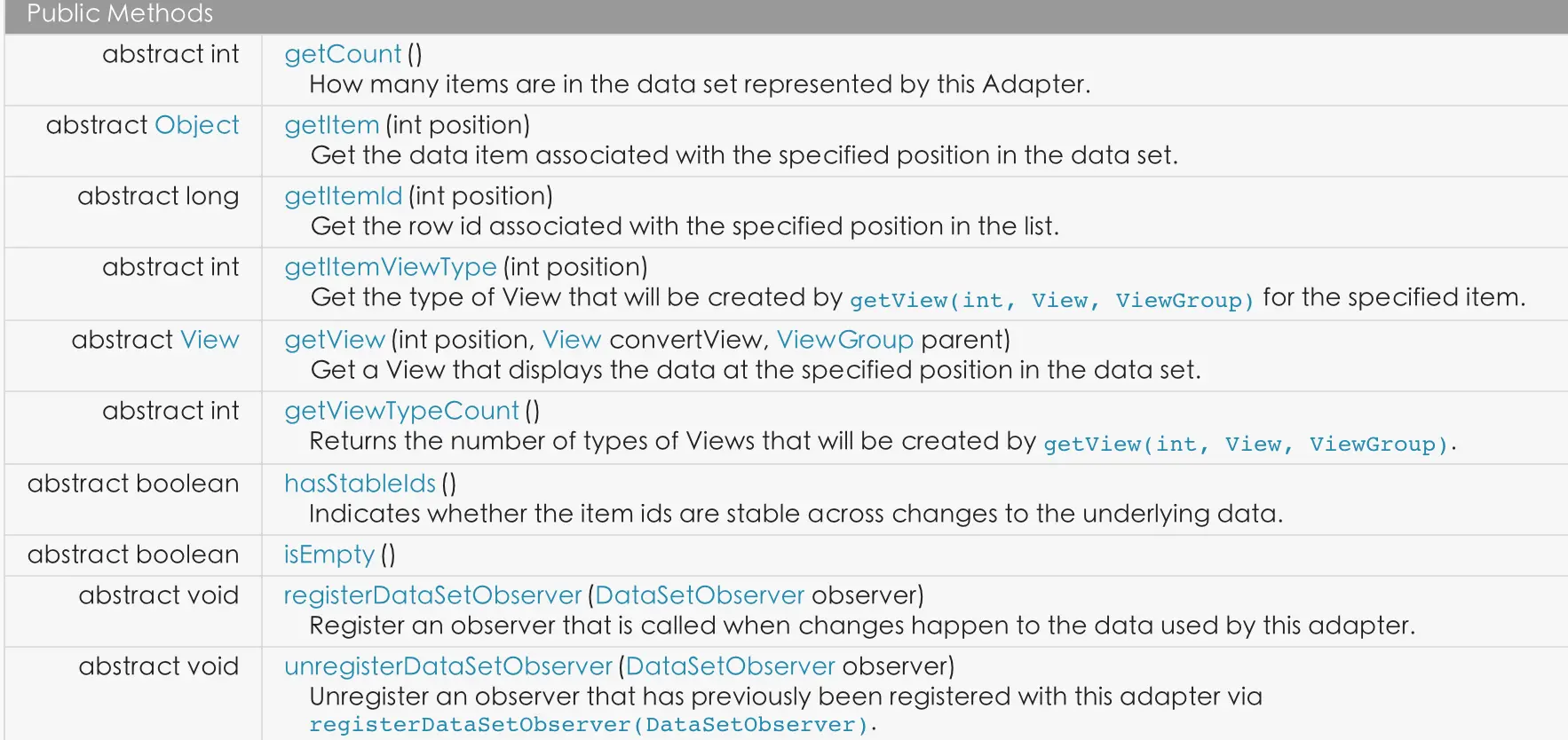Follow the getItemViewType method link
This screenshot has width=1568, height=740.
pos(390,267)
